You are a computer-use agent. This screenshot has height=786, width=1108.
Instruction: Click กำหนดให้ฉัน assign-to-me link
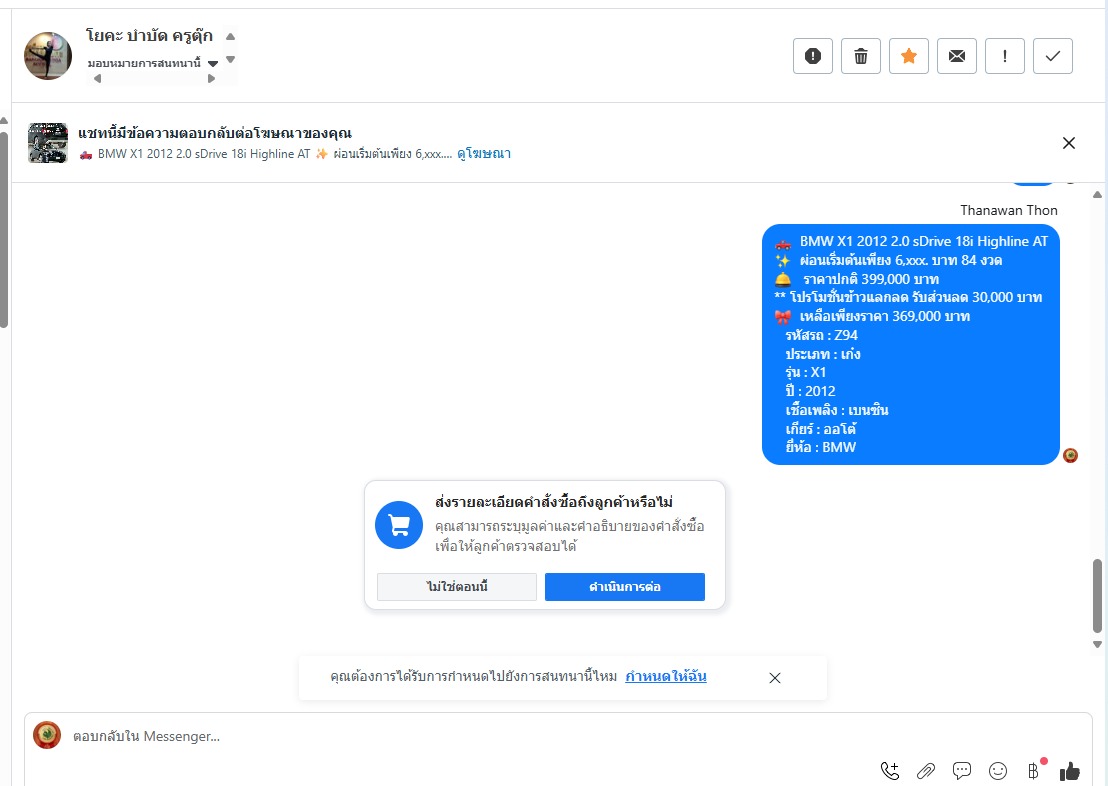coord(666,676)
